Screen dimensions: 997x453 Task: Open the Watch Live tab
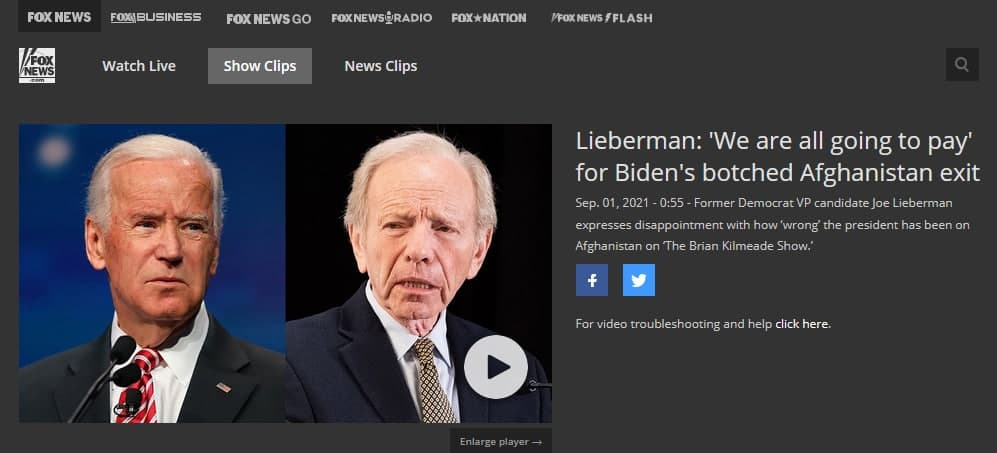[x=139, y=66]
